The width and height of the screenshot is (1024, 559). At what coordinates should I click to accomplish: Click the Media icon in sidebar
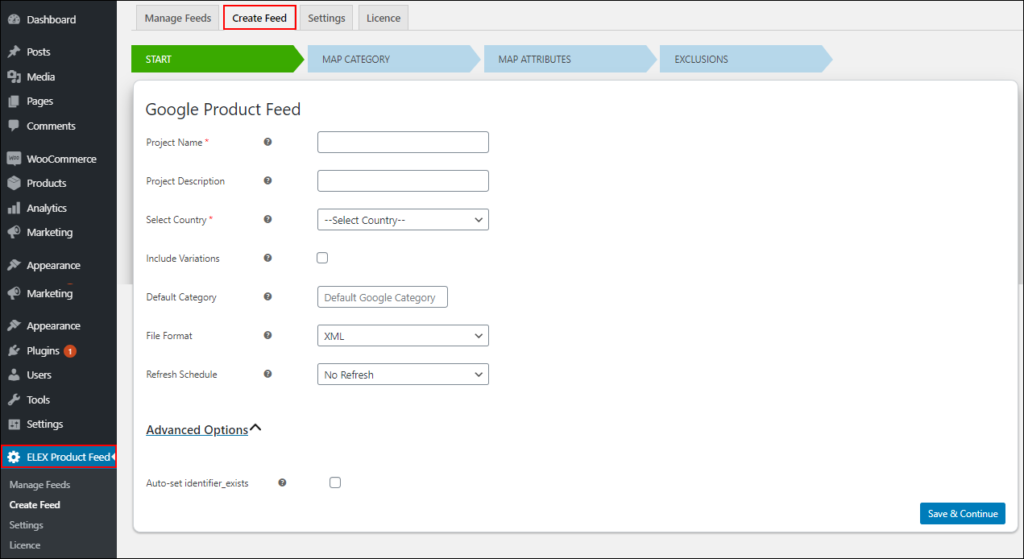click(14, 76)
